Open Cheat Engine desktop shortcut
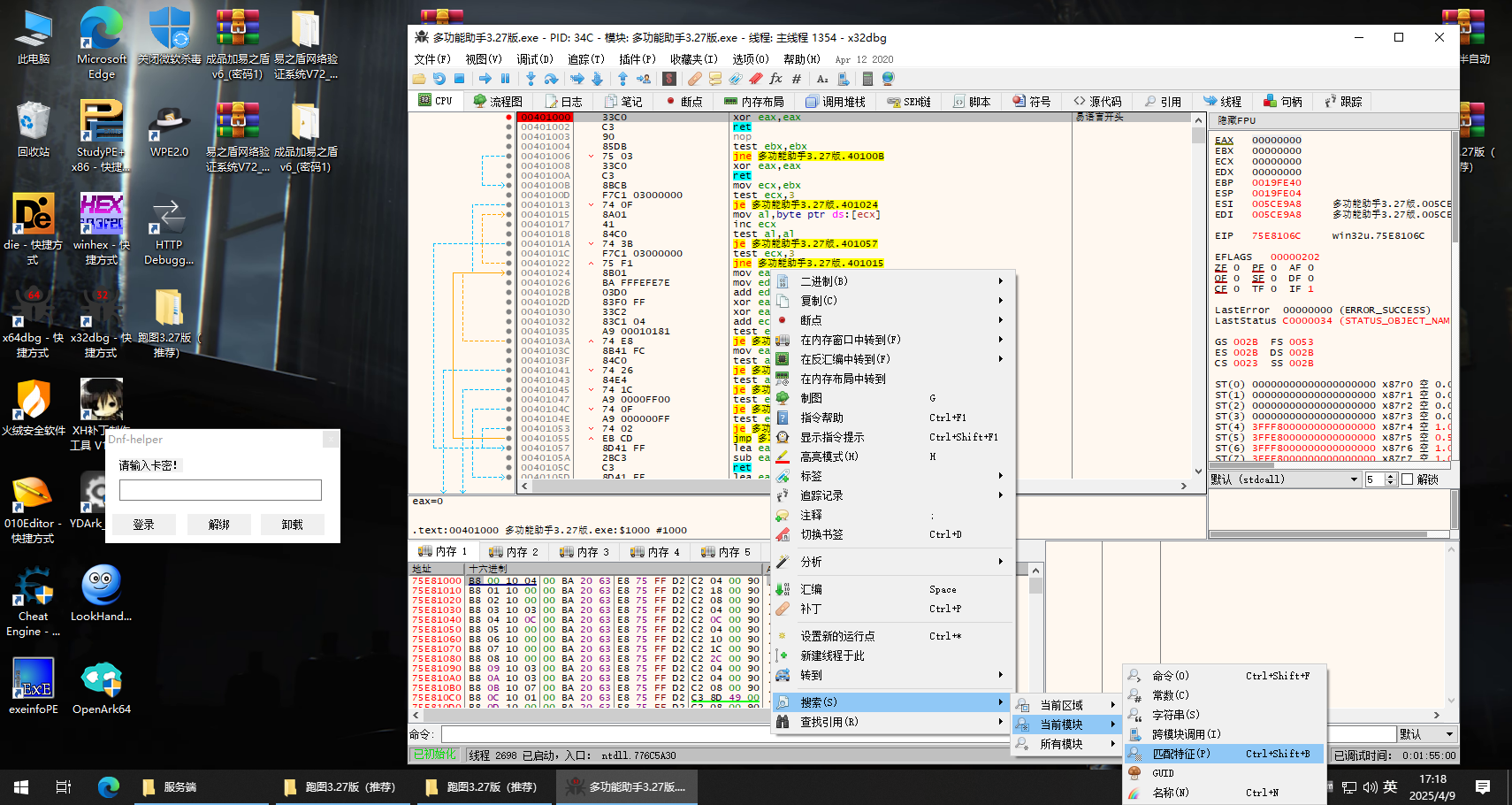 pyautogui.click(x=33, y=601)
